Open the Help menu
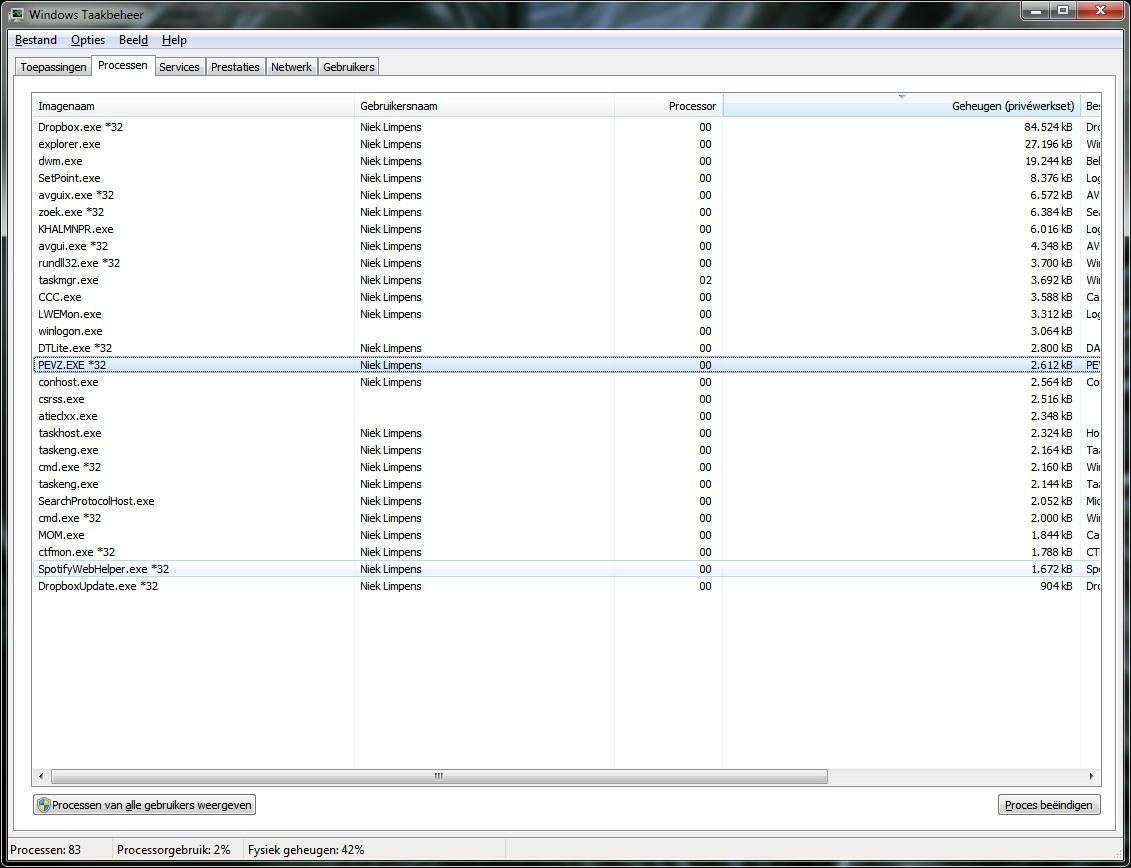The height and width of the screenshot is (868, 1131). (174, 40)
